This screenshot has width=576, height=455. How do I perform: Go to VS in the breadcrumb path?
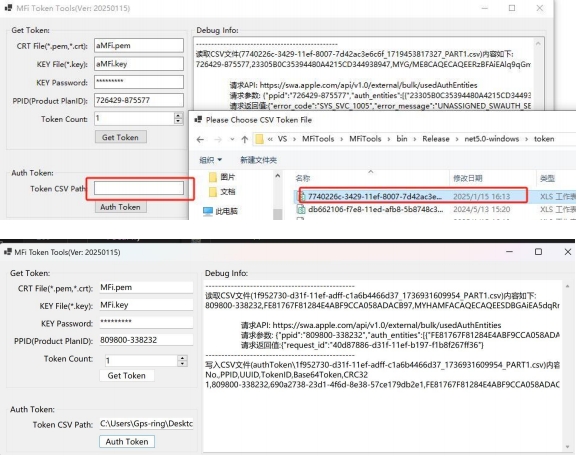(x=282, y=139)
